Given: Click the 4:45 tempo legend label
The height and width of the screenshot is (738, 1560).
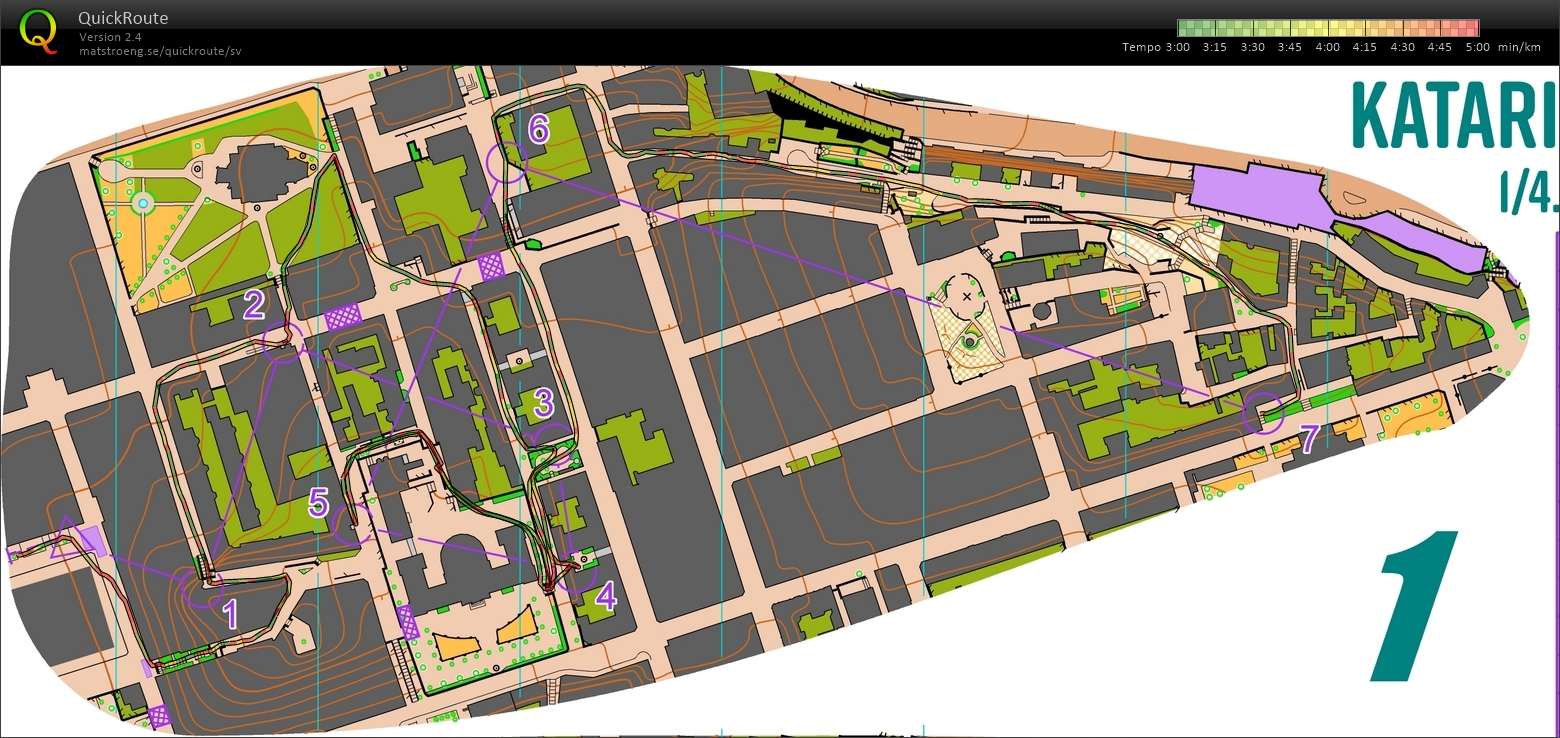Looking at the screenshot, I should (1440, 47).
